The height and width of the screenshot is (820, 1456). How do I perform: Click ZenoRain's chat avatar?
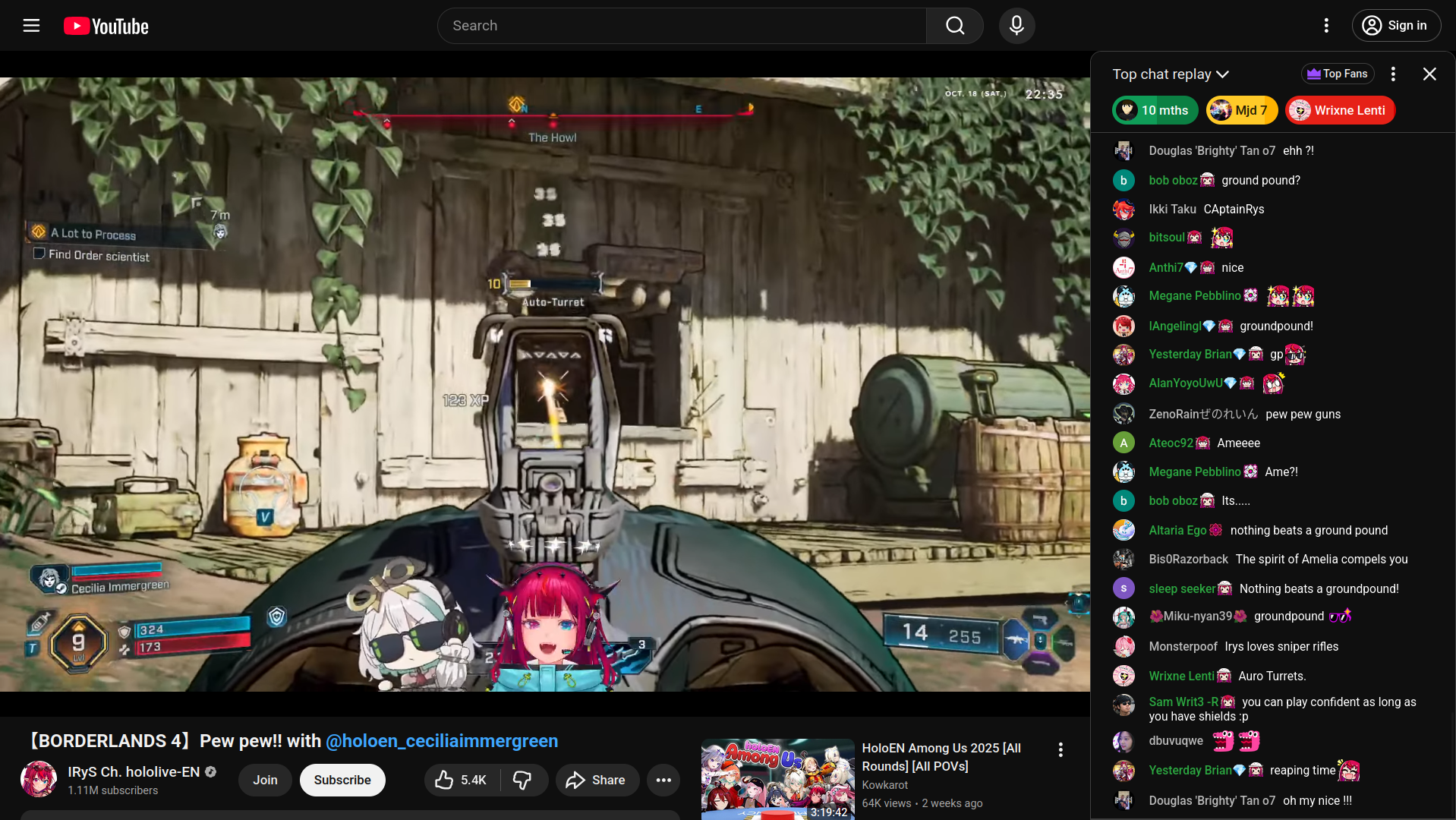[1124, 414]
